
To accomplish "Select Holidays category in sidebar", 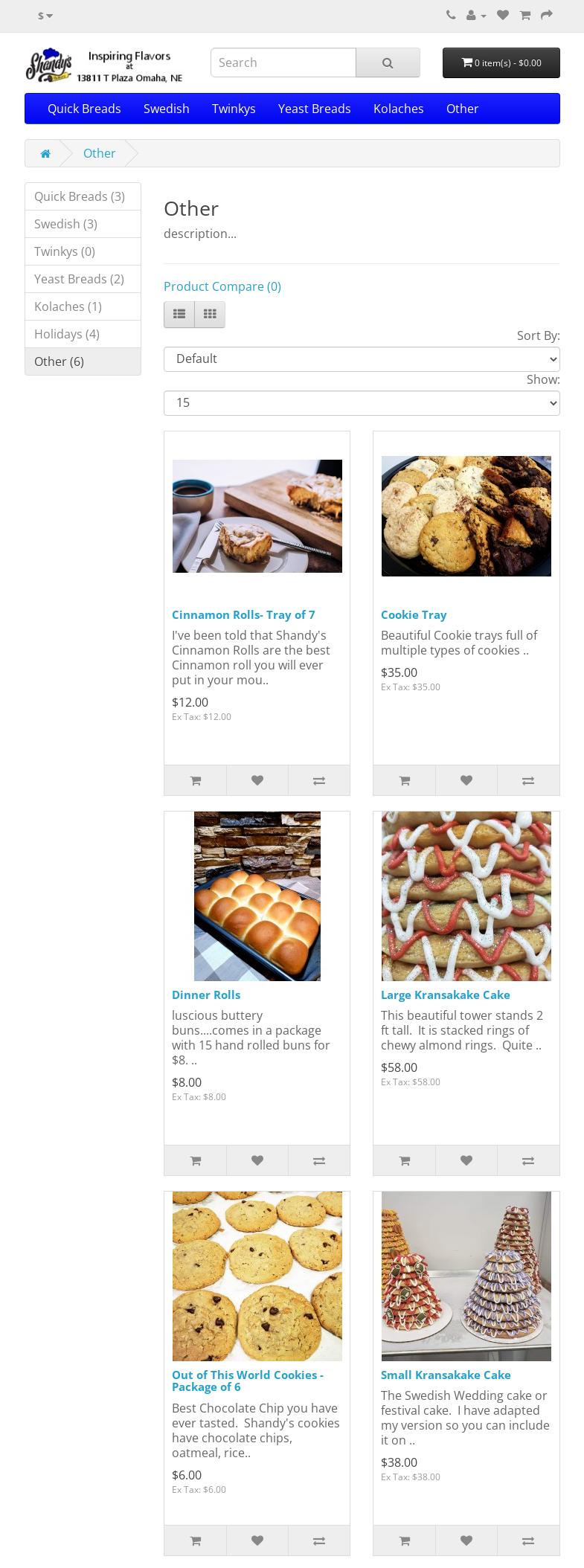I will [83, 334].
